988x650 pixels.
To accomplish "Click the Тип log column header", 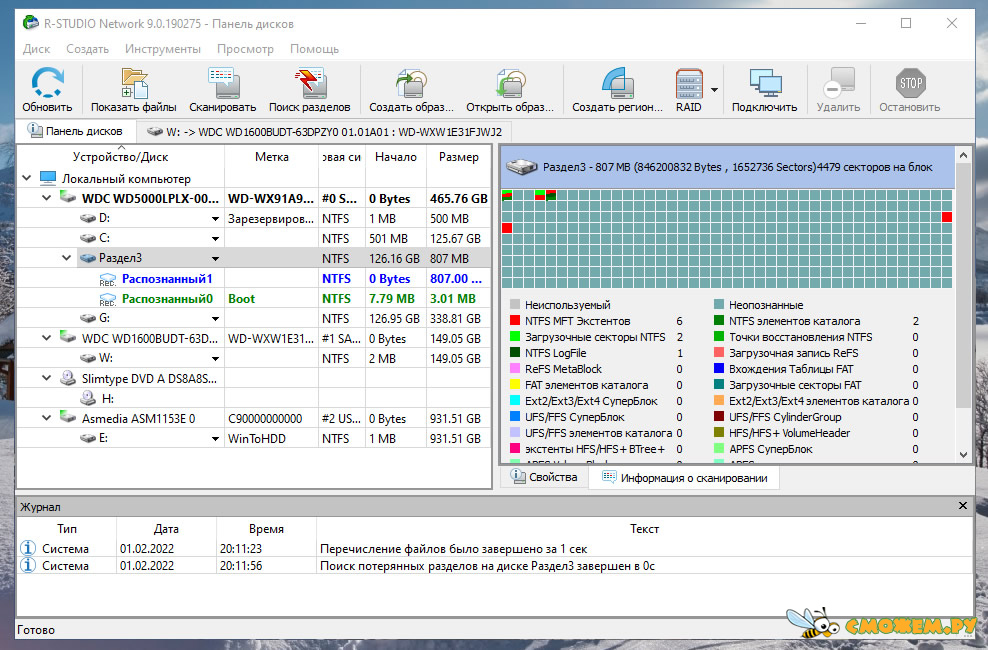I will coord(67,529).
